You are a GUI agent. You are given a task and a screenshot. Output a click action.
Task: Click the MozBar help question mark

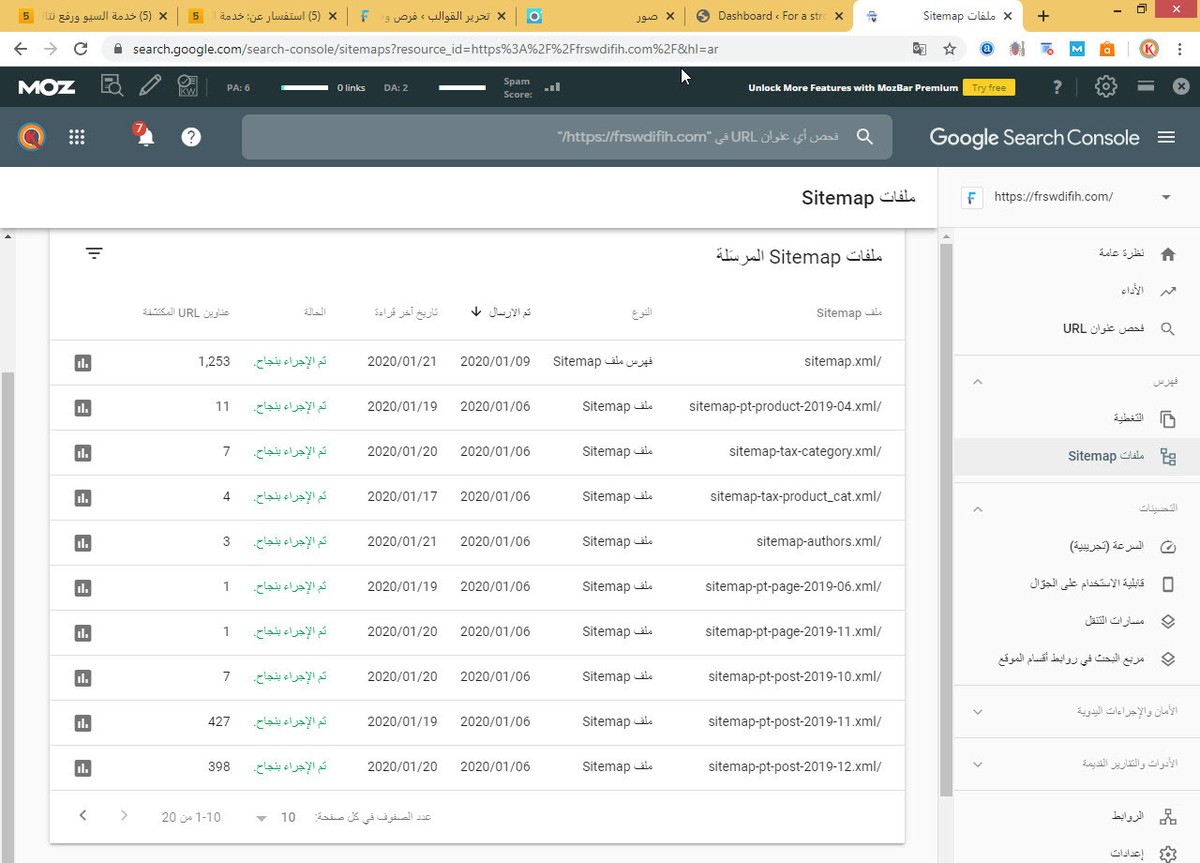click(x=1057, y=88)
